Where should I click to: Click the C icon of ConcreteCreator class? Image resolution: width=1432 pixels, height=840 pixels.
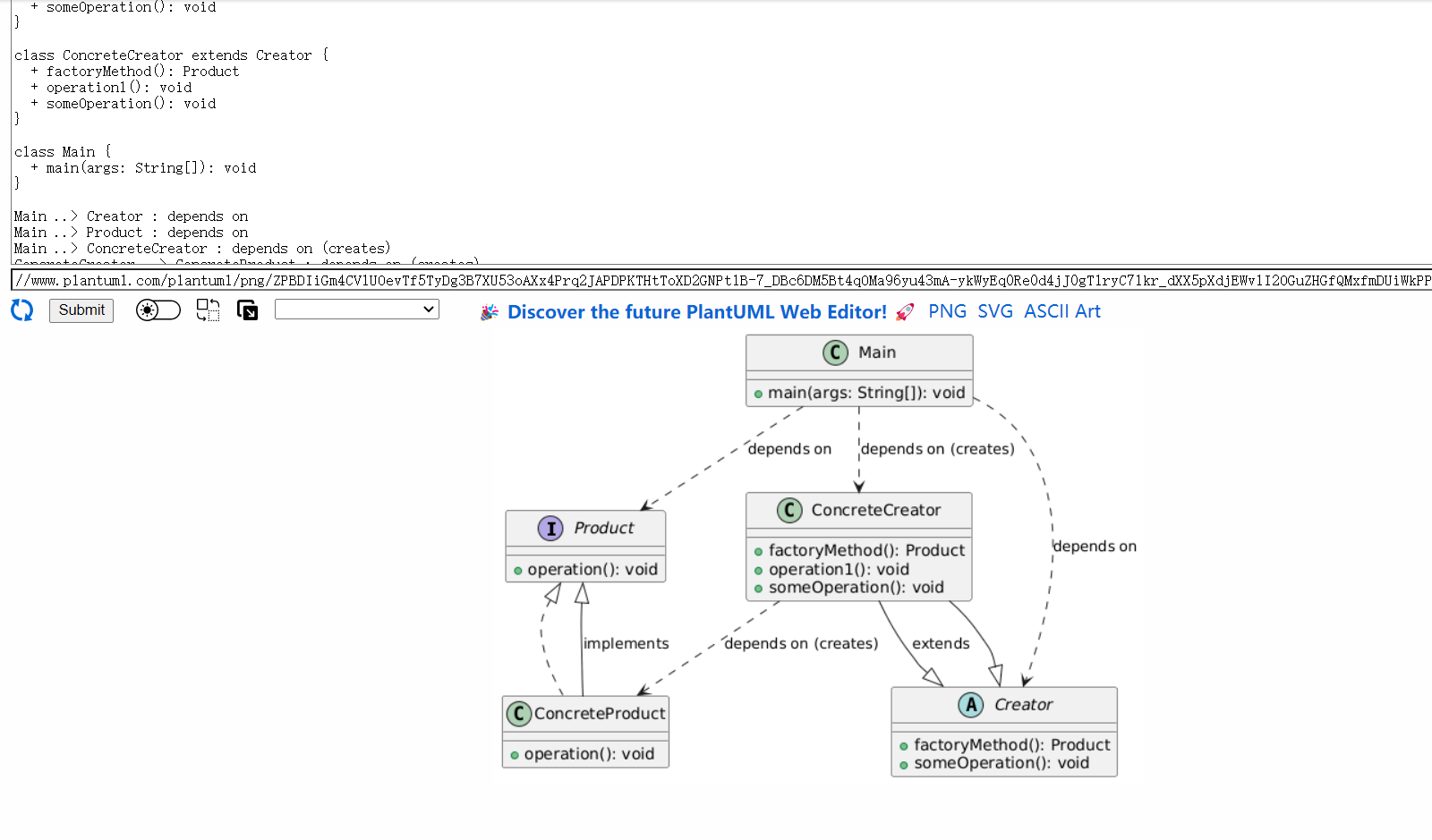(x=788, y=511)
